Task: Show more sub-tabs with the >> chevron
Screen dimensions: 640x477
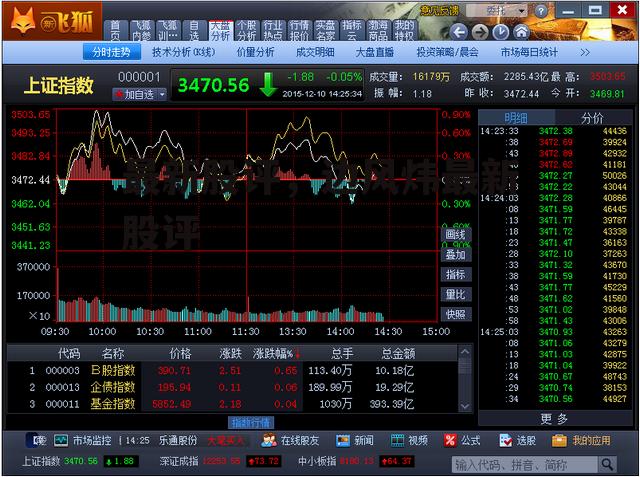Action: (585, 53)
